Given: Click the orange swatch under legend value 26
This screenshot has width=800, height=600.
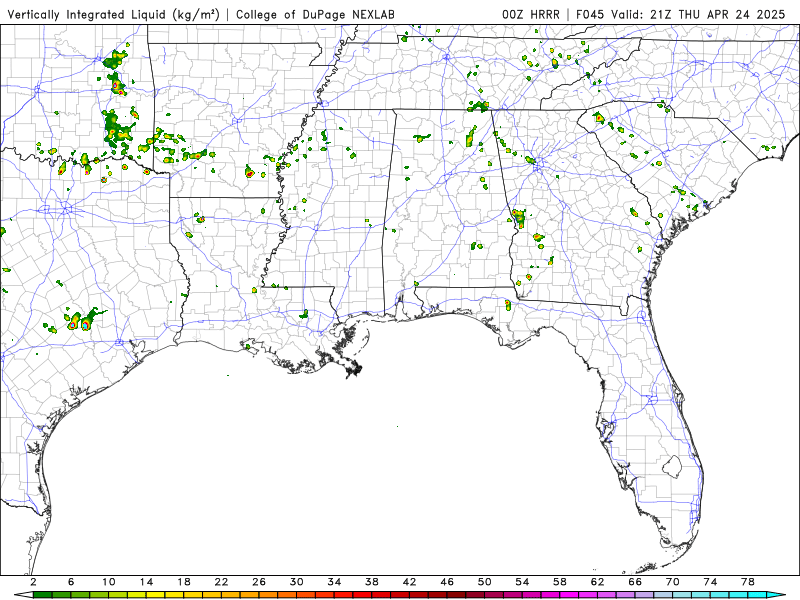Looking at the screenshot, I should click(x=268, y=595).
